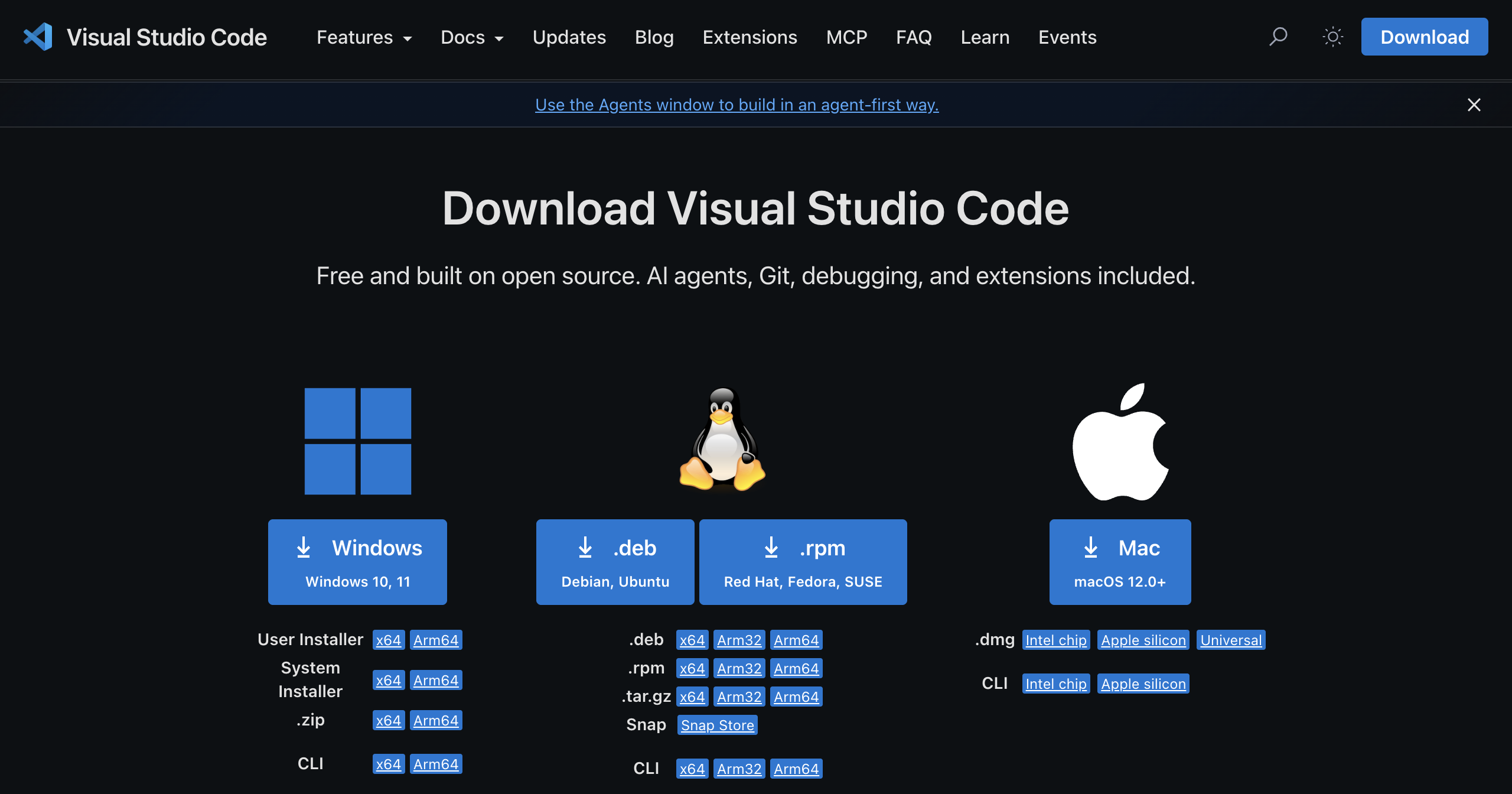Select Linux .rpm Arm32 link
This screenshot has width=1512, height=794.
pos(739,668)
